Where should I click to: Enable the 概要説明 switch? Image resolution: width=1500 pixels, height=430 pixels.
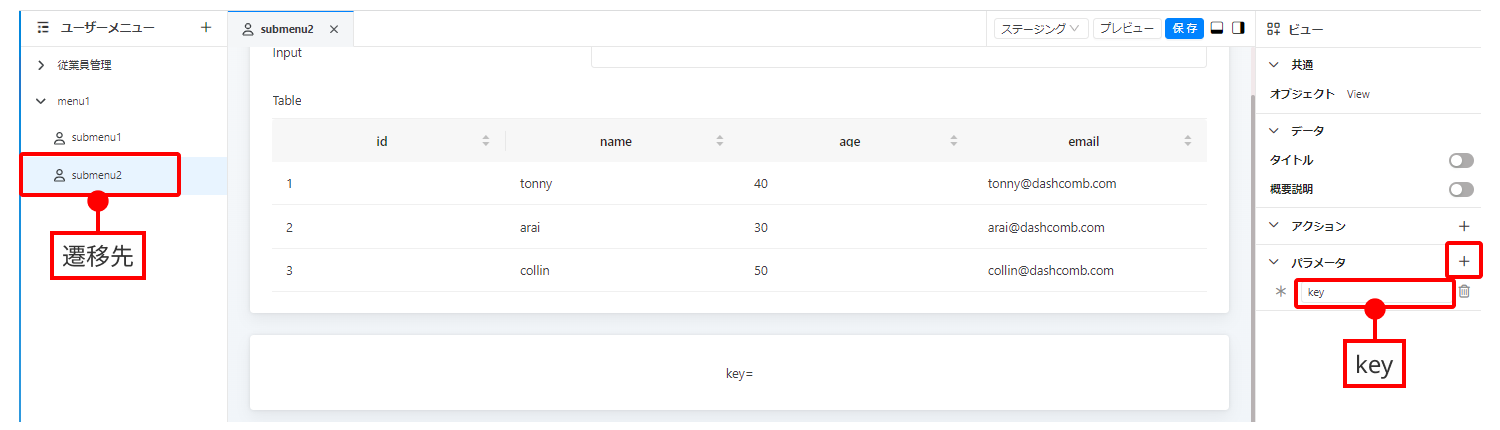click(x=1461, y=189)
